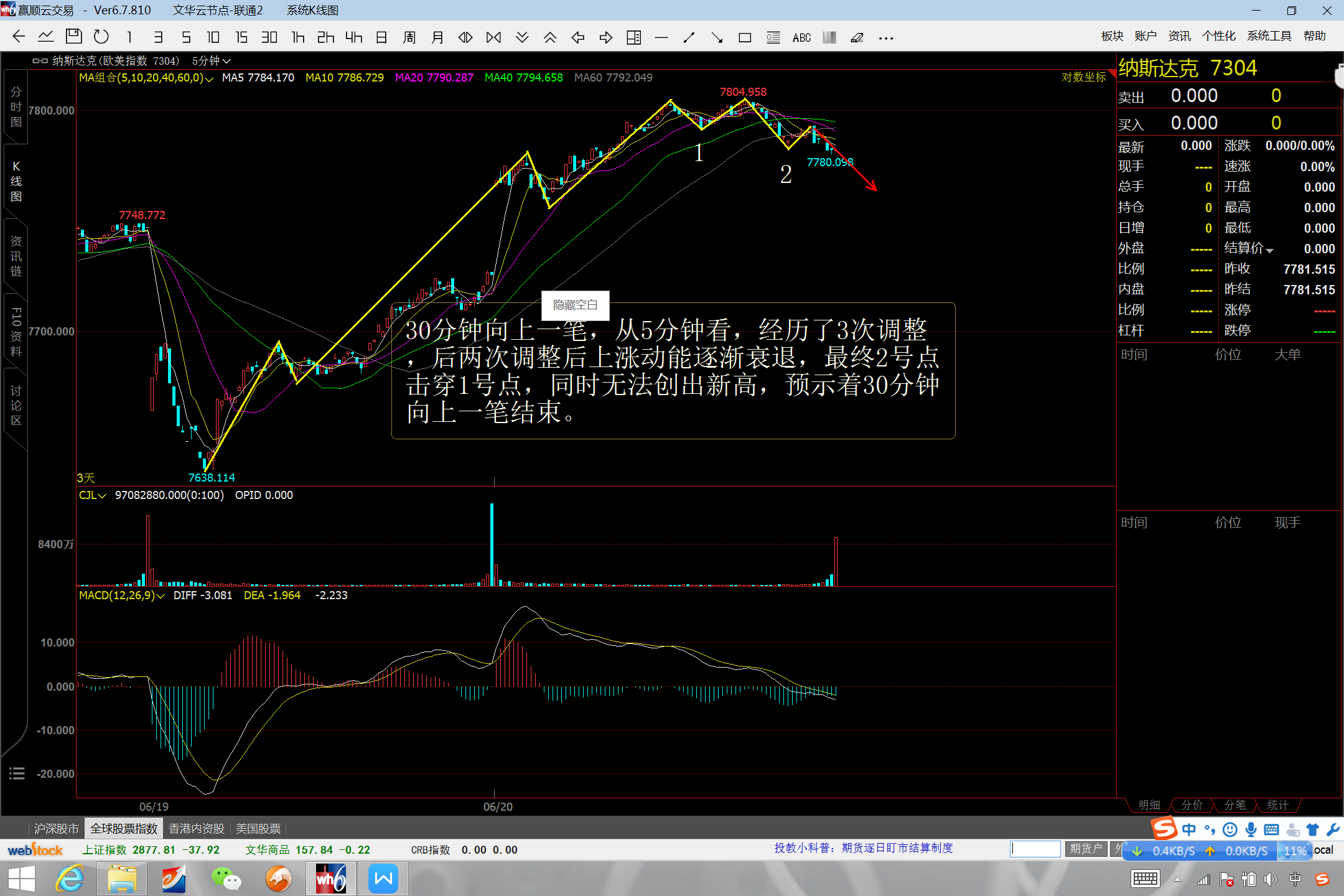Viewport: 1344px width, 896px height.
Task: Select the ABC text annotation tool
Action: [801, 37]
